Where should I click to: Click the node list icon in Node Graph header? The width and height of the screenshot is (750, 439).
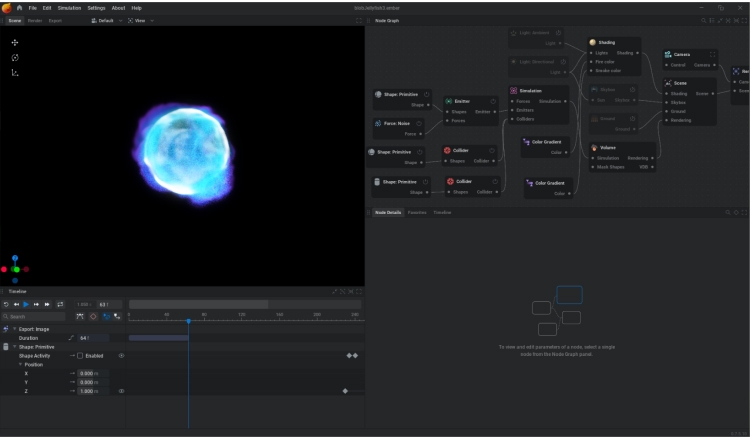712,21
